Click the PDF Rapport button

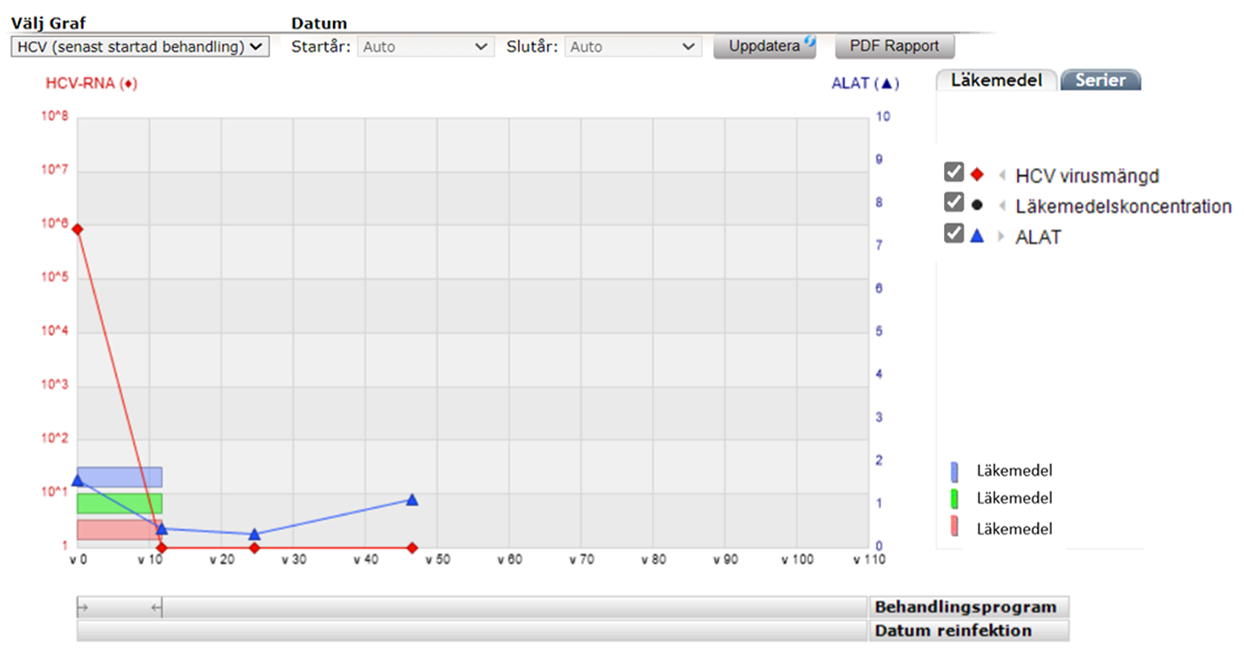click(x=894, y=45)
